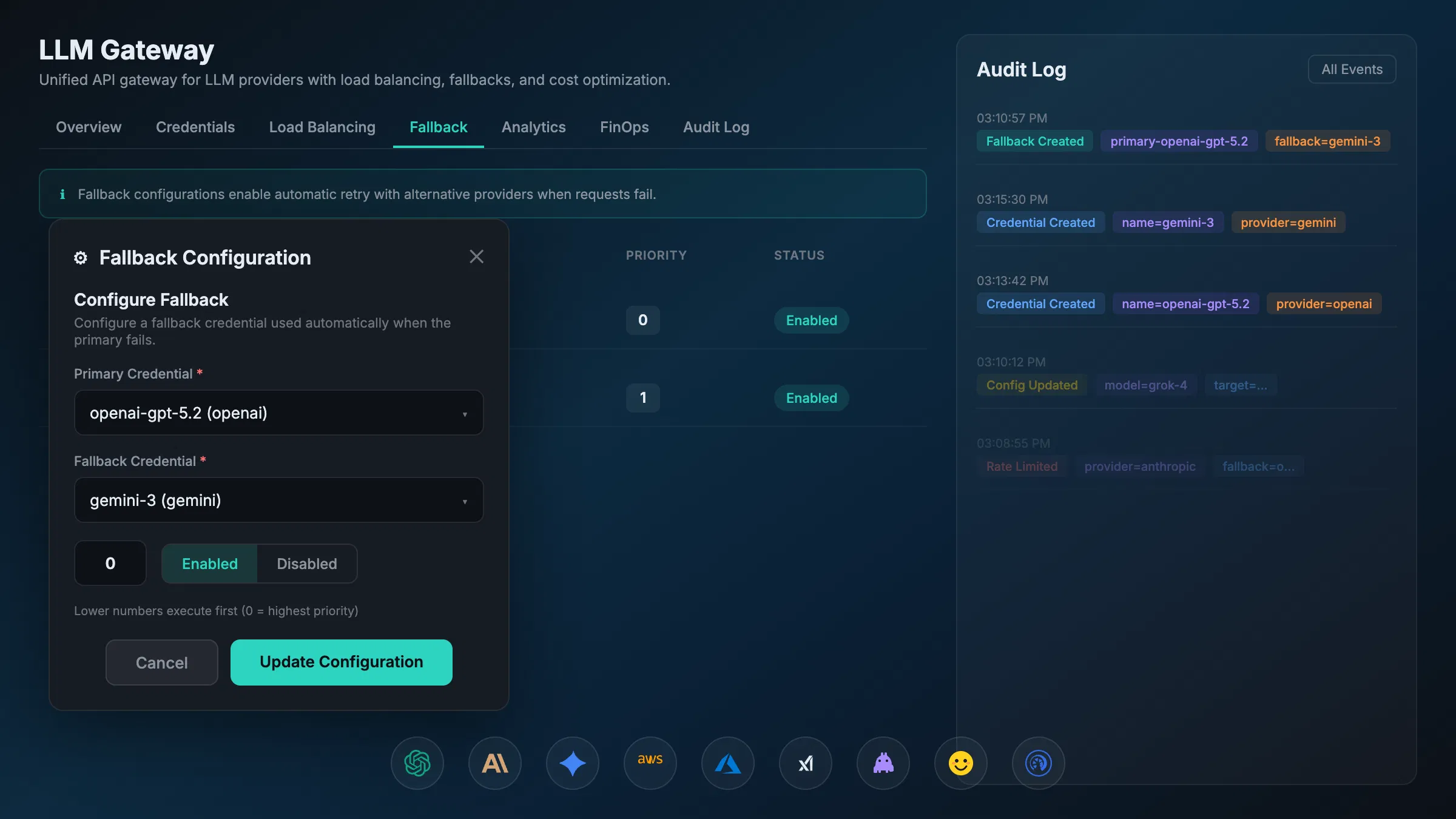Open the Primary Credential dropdown

278,413
